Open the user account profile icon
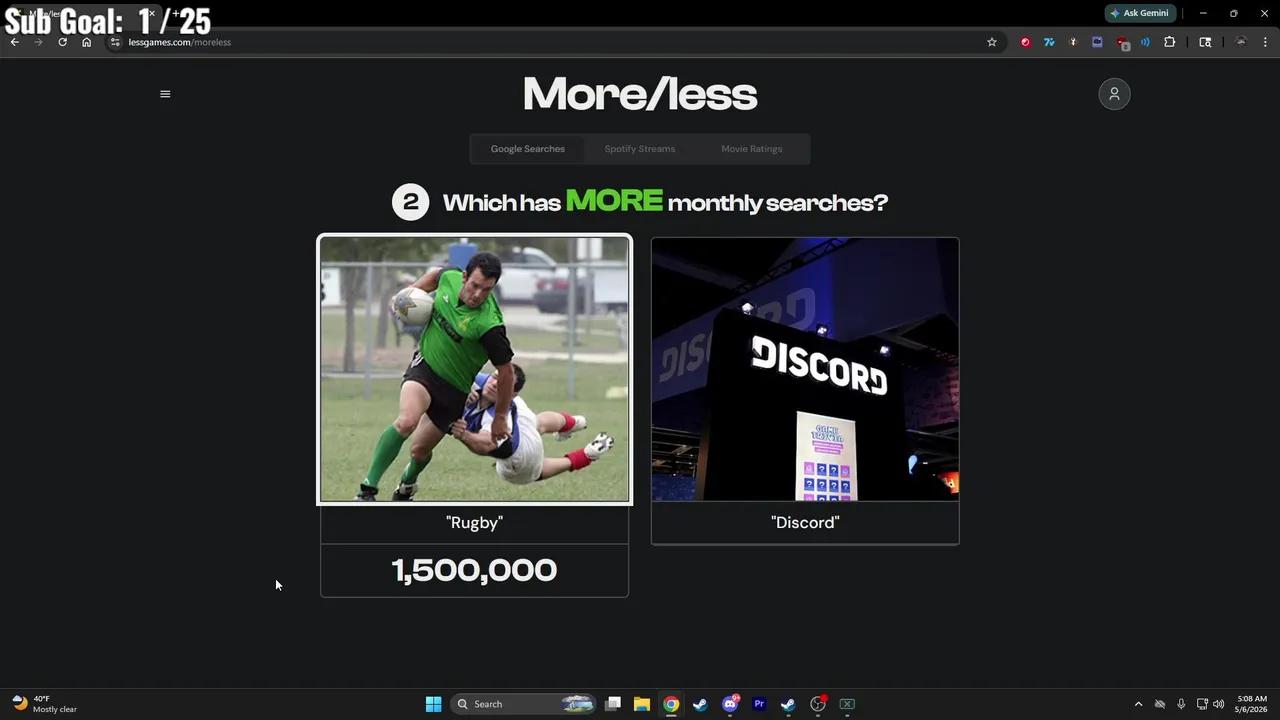Viewport: 1280px width, 720px height. pos(1114,94)
